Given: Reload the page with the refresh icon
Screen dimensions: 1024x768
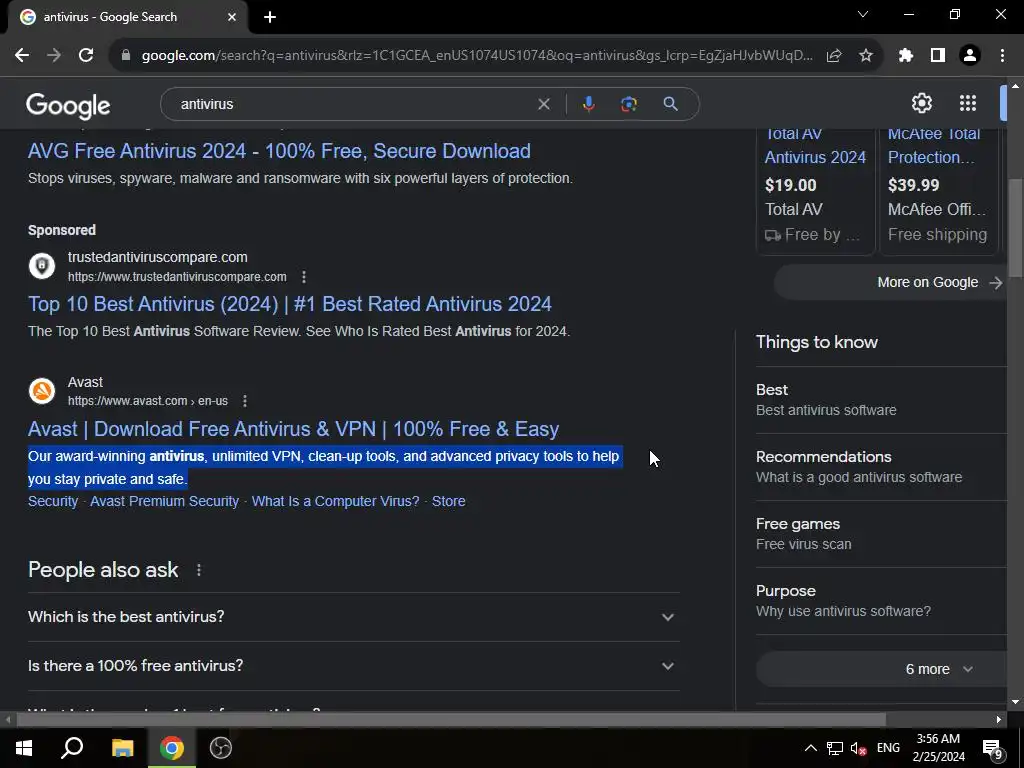Looking at the screenshot, I should pos(86,56).
